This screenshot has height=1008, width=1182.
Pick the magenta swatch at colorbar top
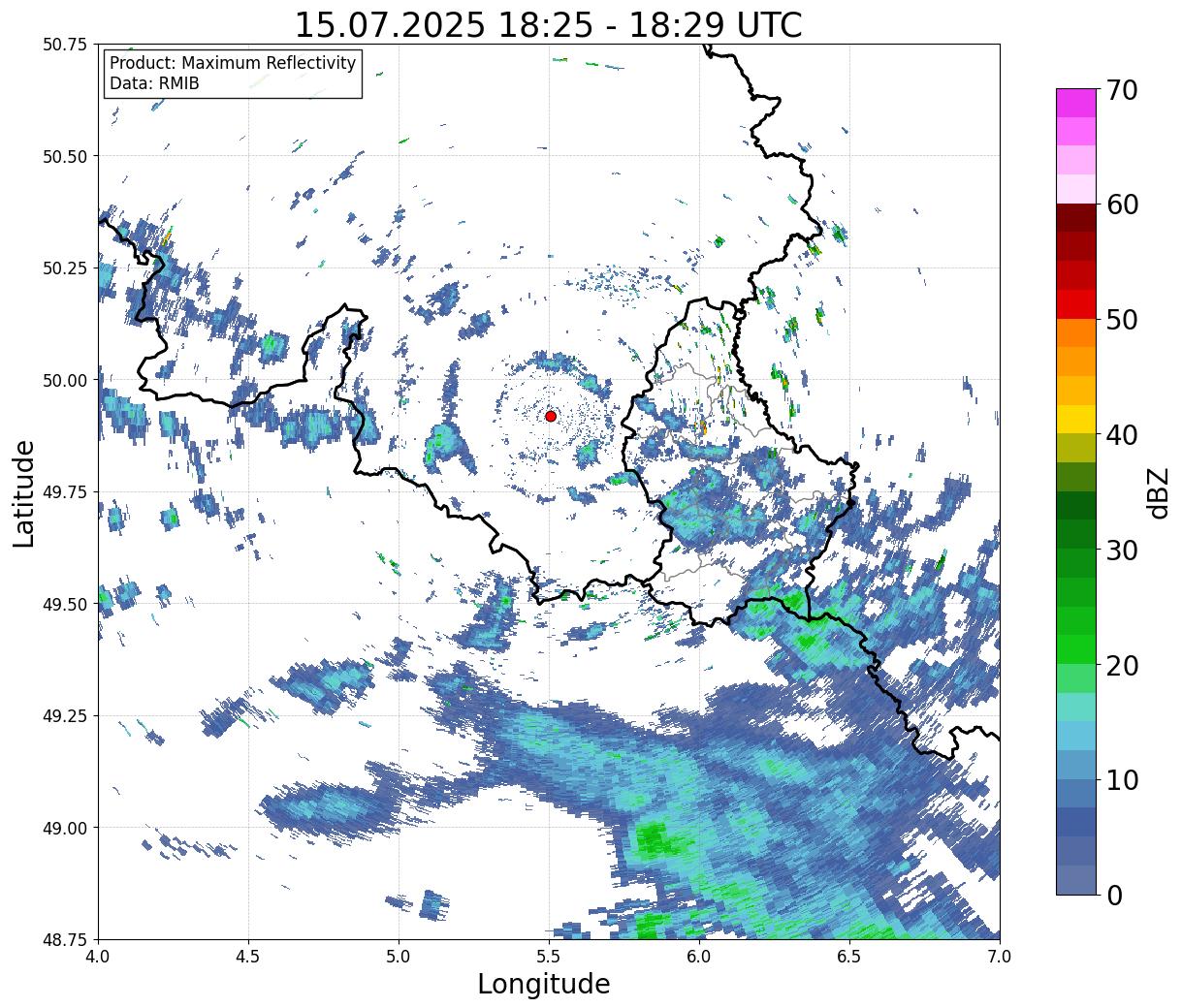pyautogui.click(x=1075, y=103)
